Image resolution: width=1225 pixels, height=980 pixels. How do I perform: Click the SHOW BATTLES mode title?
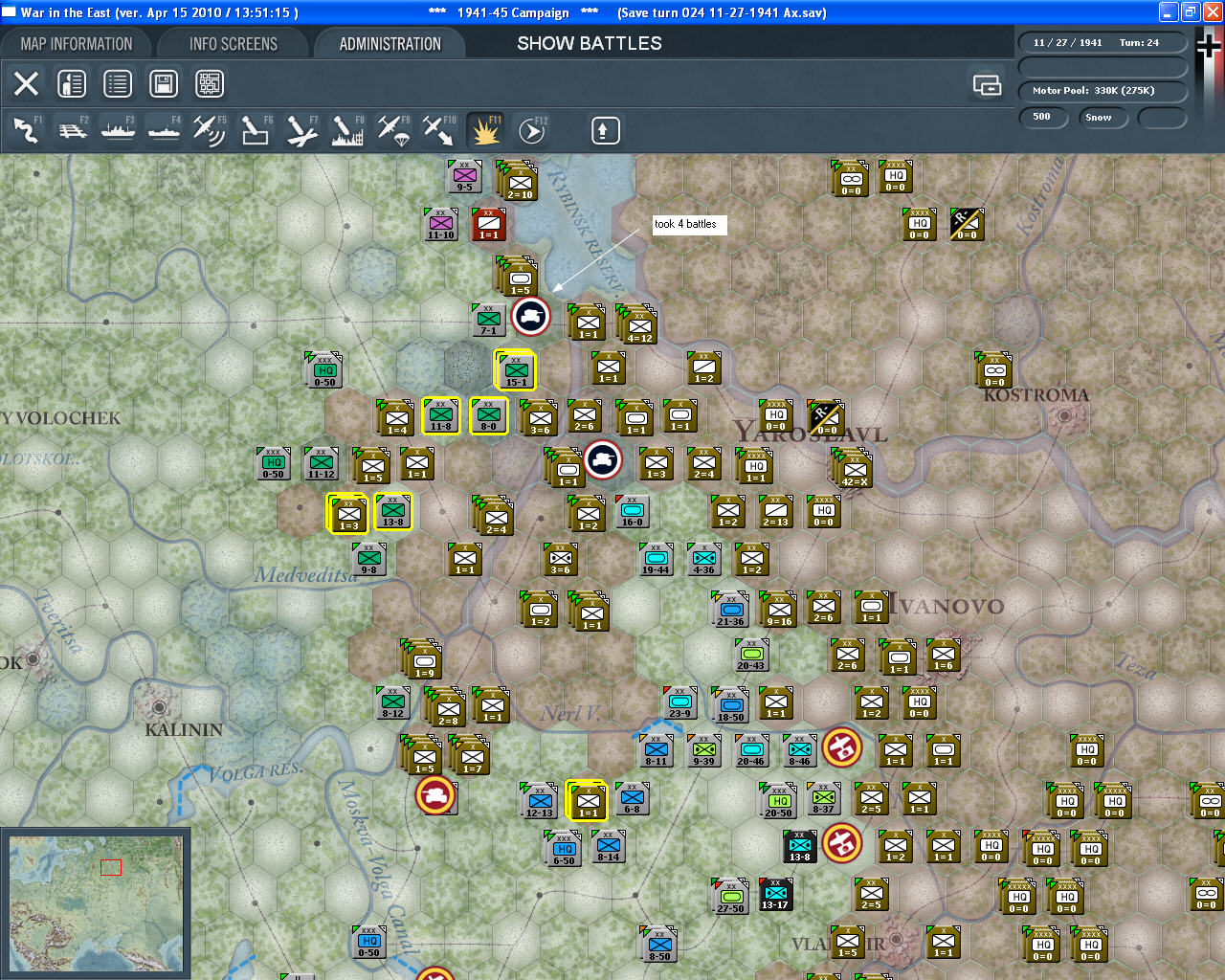point(590,44)
